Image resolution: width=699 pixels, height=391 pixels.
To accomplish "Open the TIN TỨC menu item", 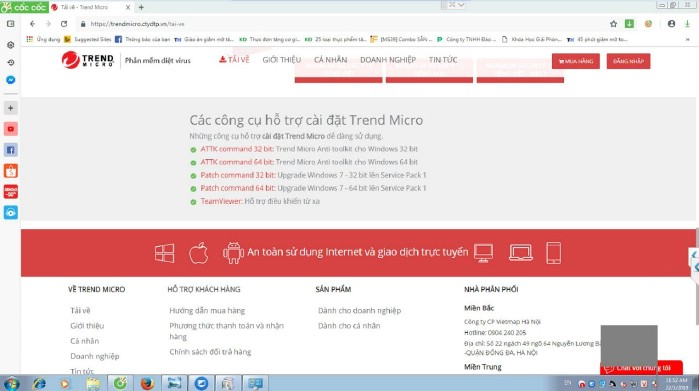I will tap(443, 59).
